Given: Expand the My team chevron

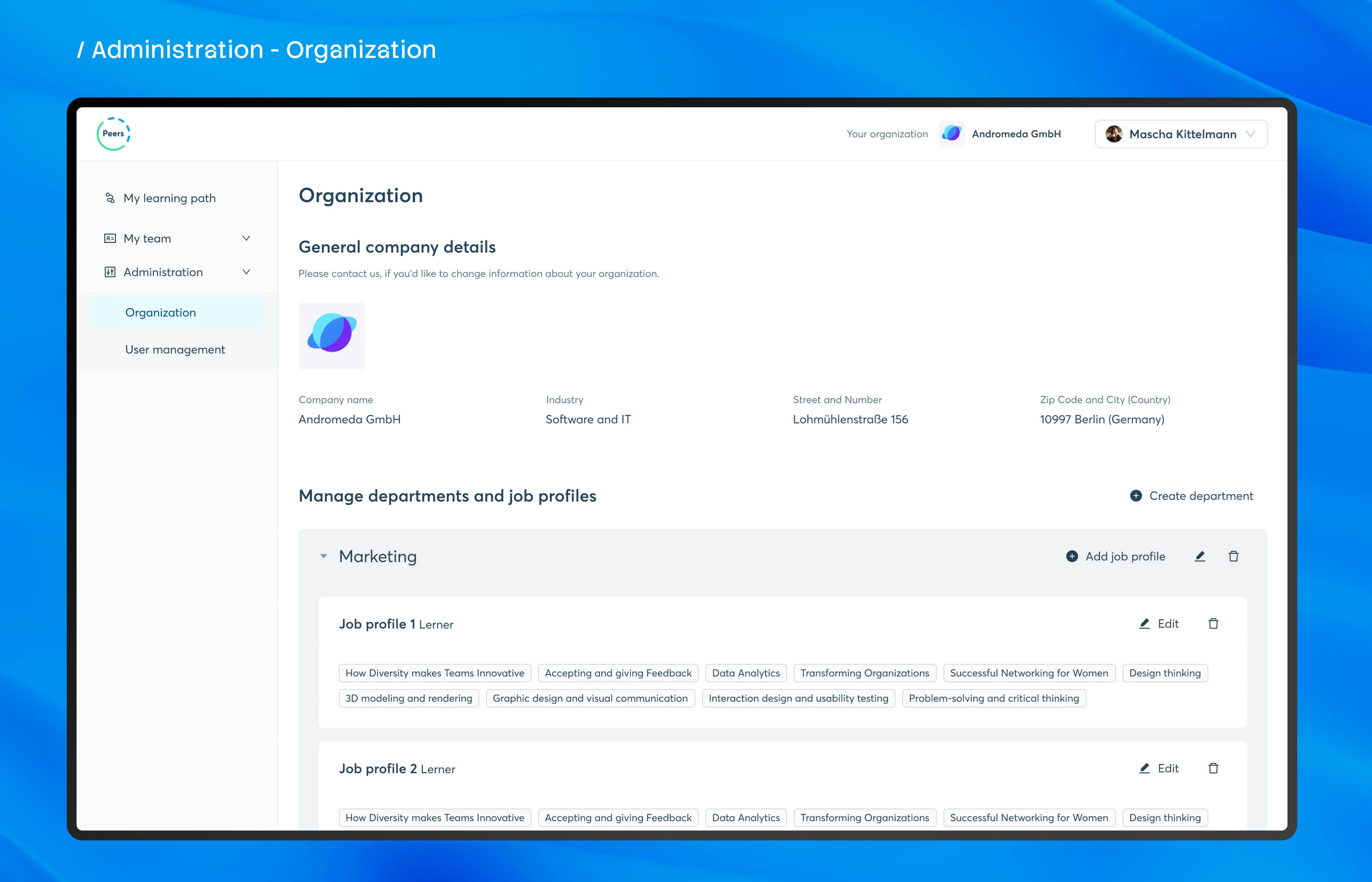Looking at the screenshot, I should pyautogui.click(x=246, y=238).
